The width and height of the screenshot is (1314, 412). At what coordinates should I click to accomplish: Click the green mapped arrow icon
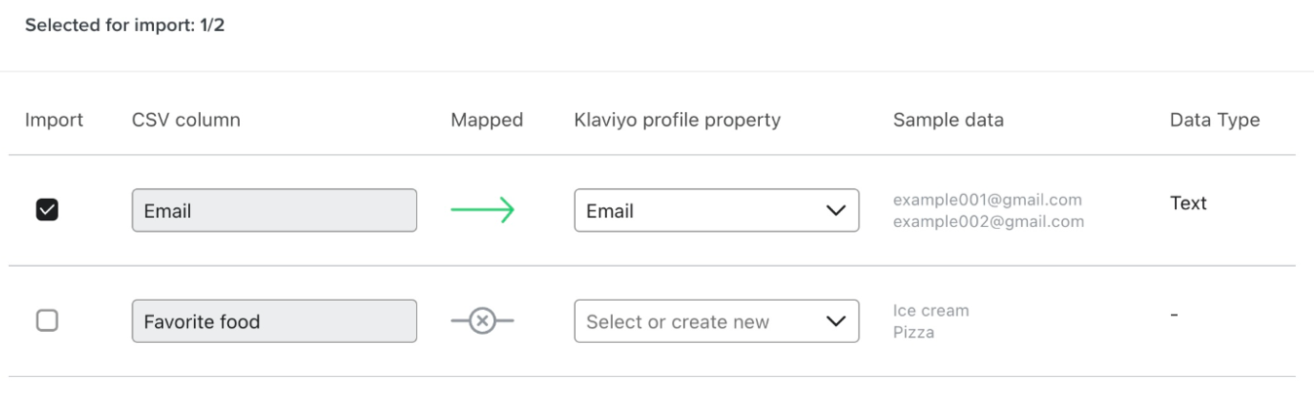click(x=482, y=210)
